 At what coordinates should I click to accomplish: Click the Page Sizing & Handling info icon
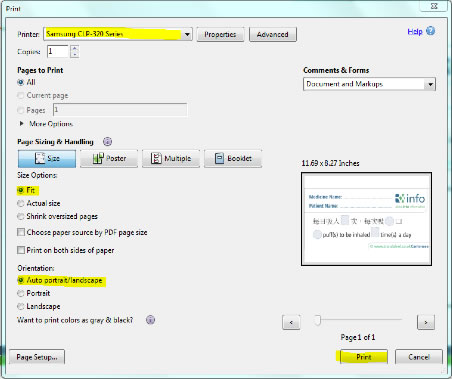(x=107, y=142)
